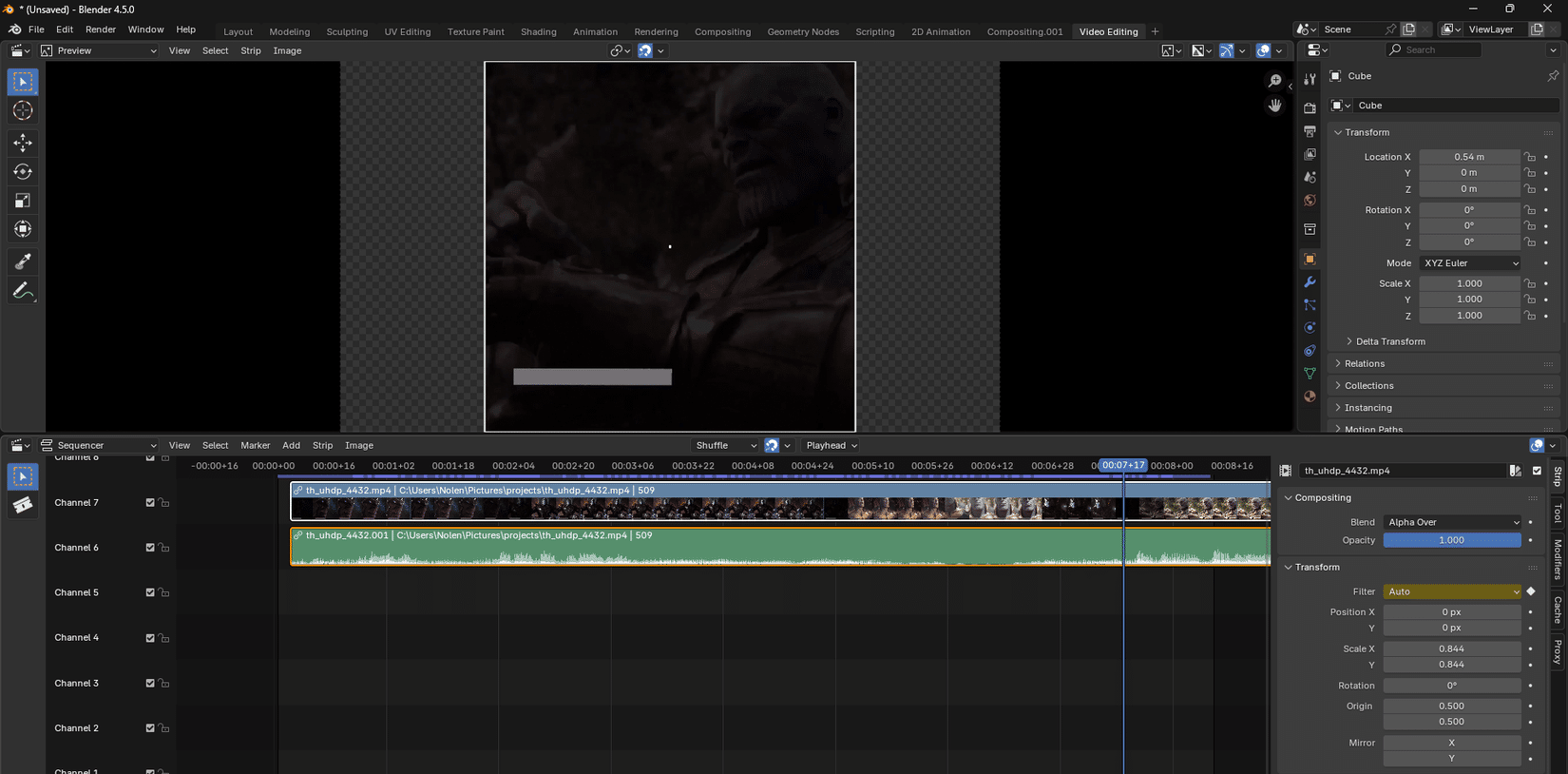Image resolution: width=1568 pixels, height=774 pixels.
Task: Open the Render menu
Action: [x=101, y=29]
